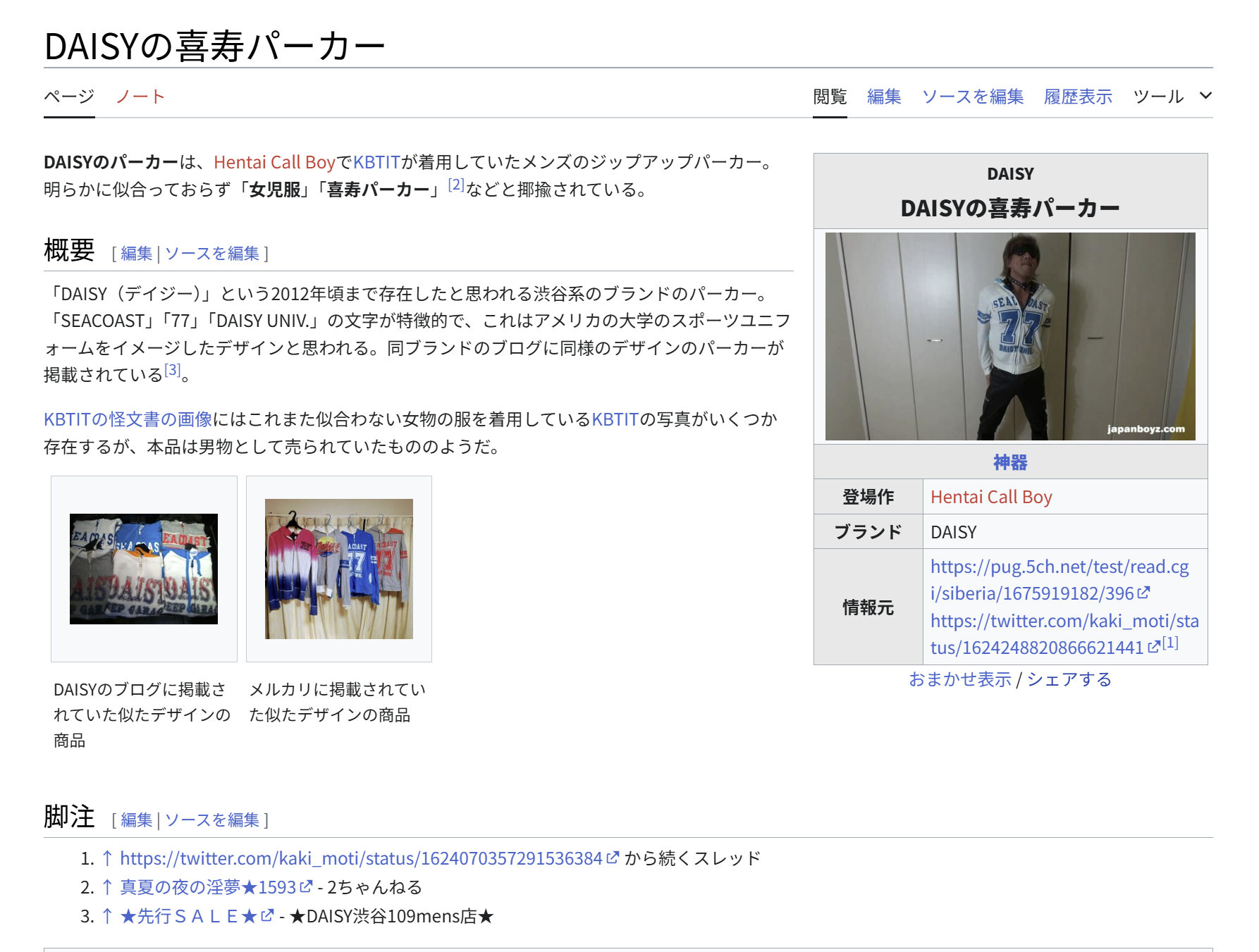Click the up arrow beside footnote 3
This screenshot has height=952, width=1259.
pos(107,916)
